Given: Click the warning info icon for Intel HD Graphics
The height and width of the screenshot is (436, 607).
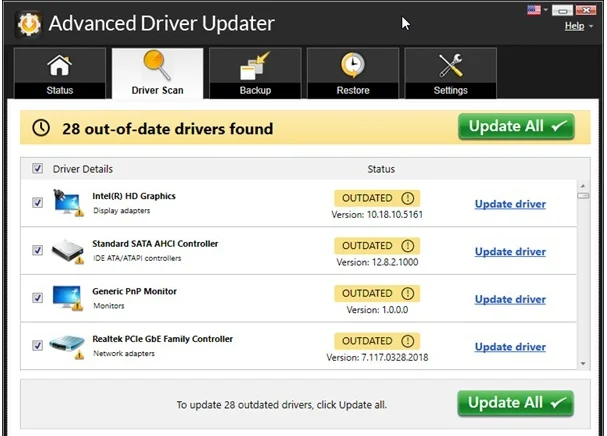Looking at the screenshot, I should tap(407, 198).
